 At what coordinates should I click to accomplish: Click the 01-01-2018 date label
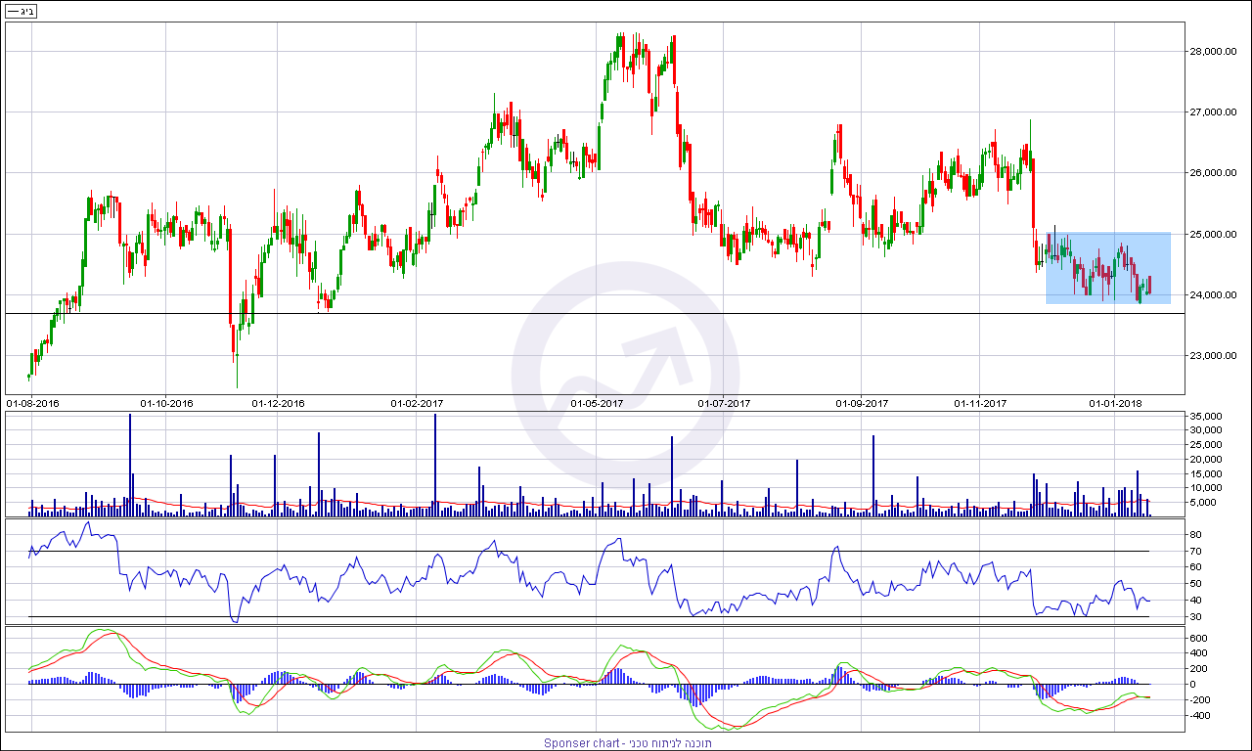point(1115,403)
